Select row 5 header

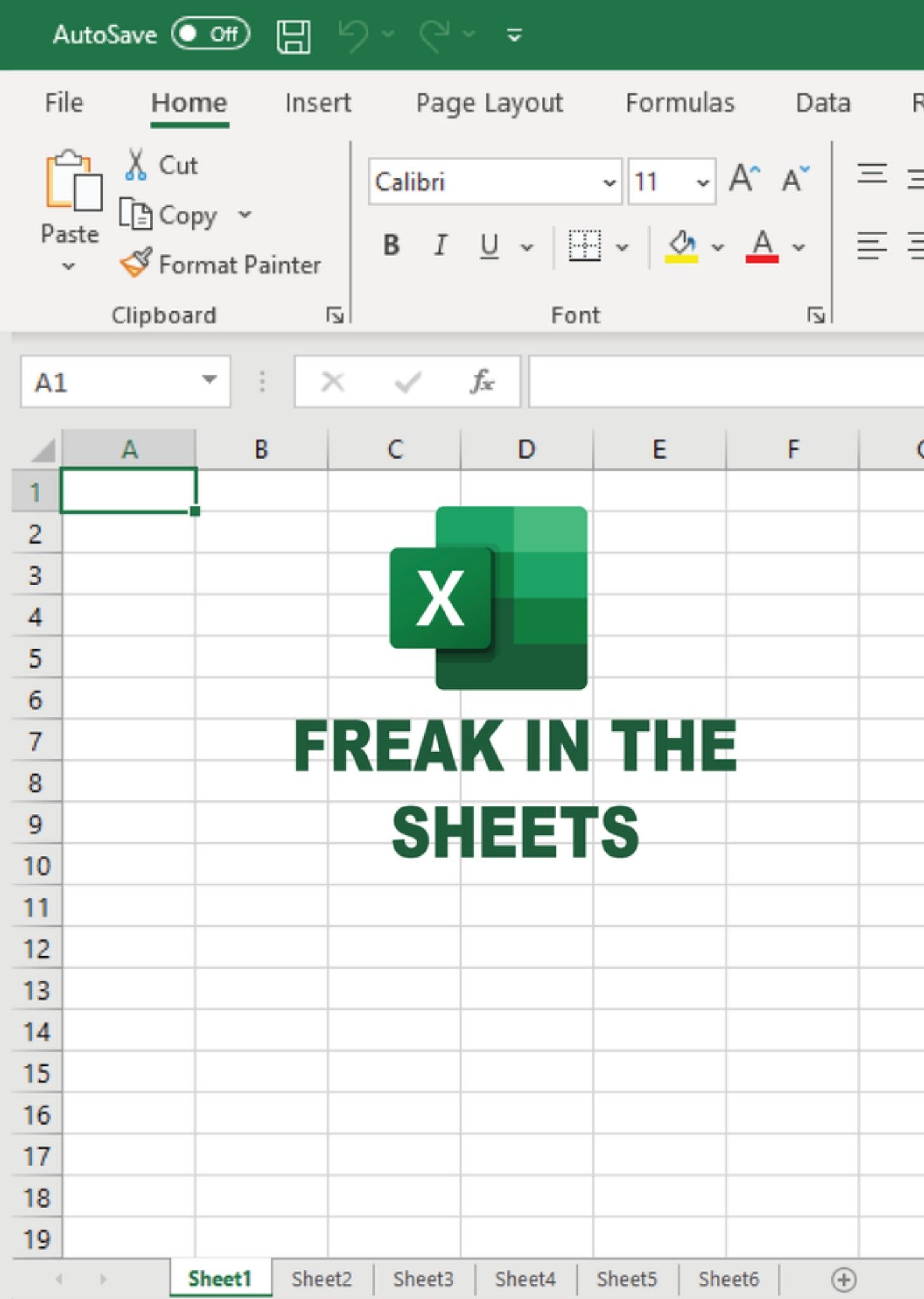tap(36, 658)
